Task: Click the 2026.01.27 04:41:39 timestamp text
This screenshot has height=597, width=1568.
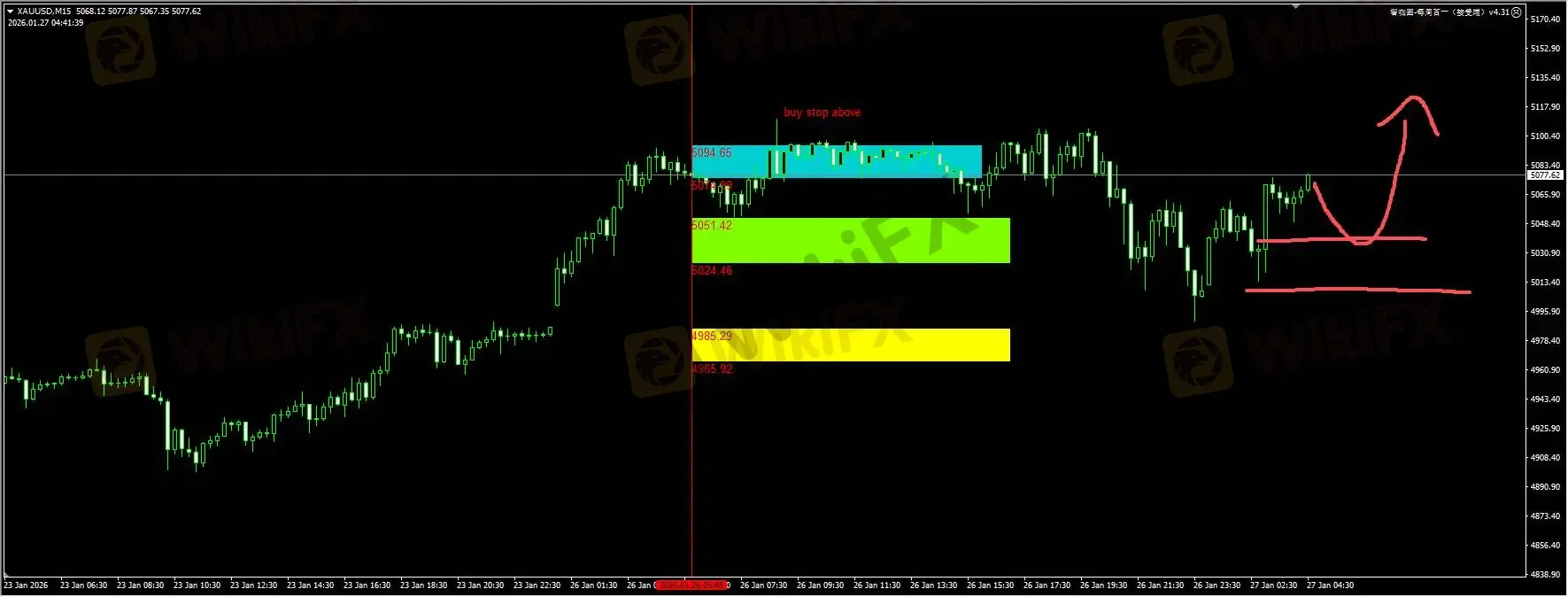Action: pyautogui.click(x=45, y=23)
